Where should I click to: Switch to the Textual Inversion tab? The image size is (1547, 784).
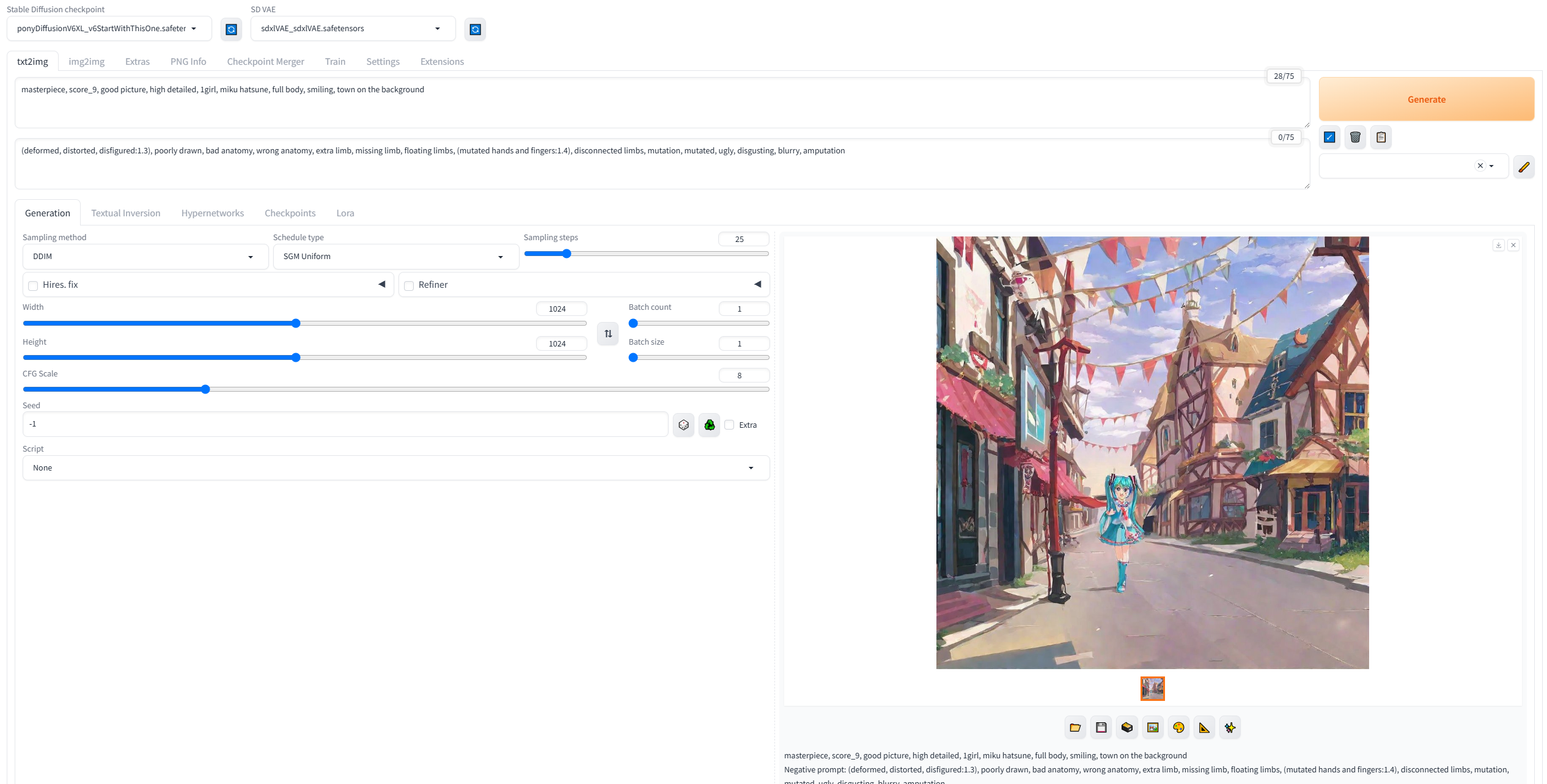tap(126, 213)
